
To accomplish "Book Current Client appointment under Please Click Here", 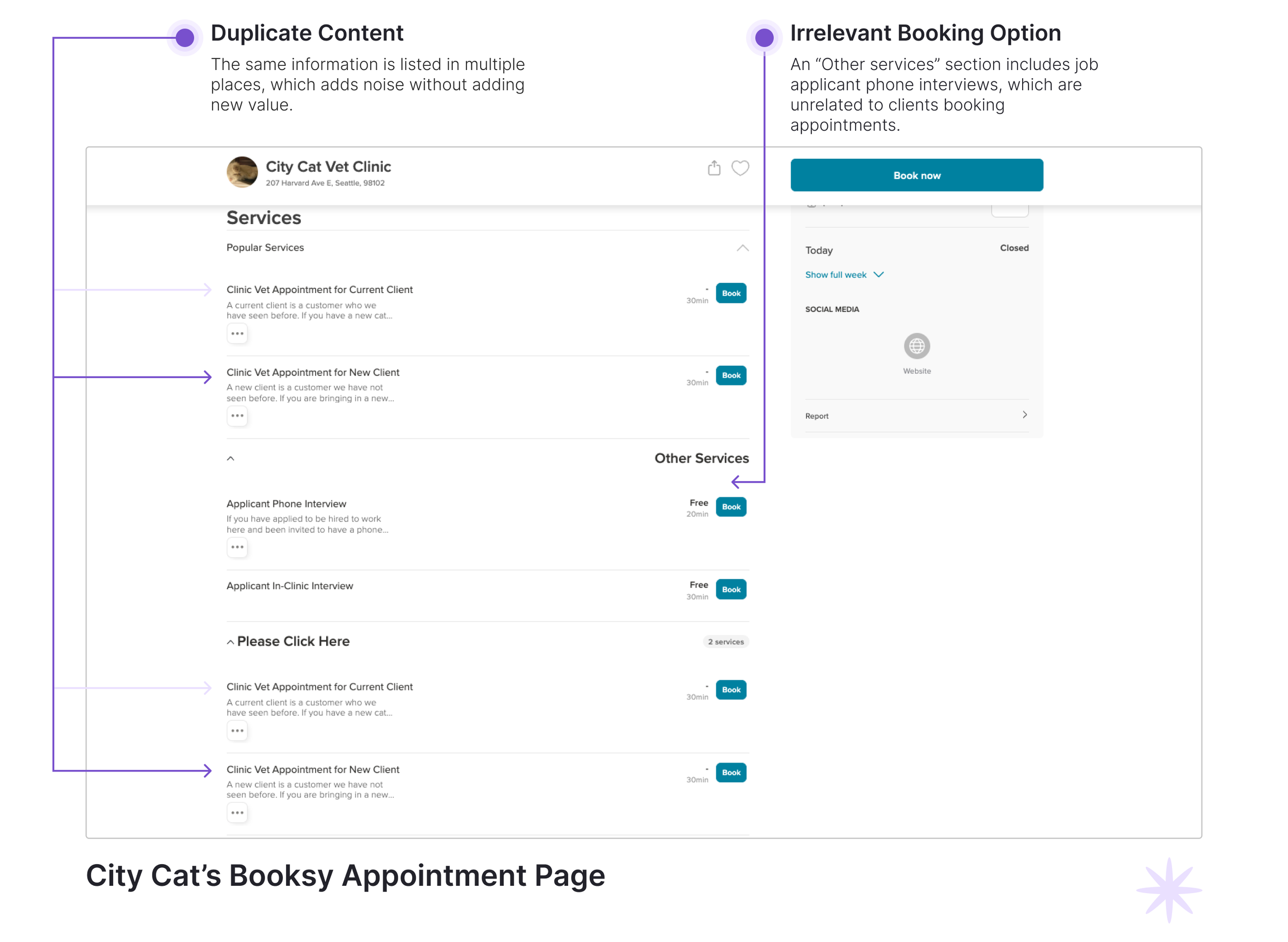I will 731,690.
